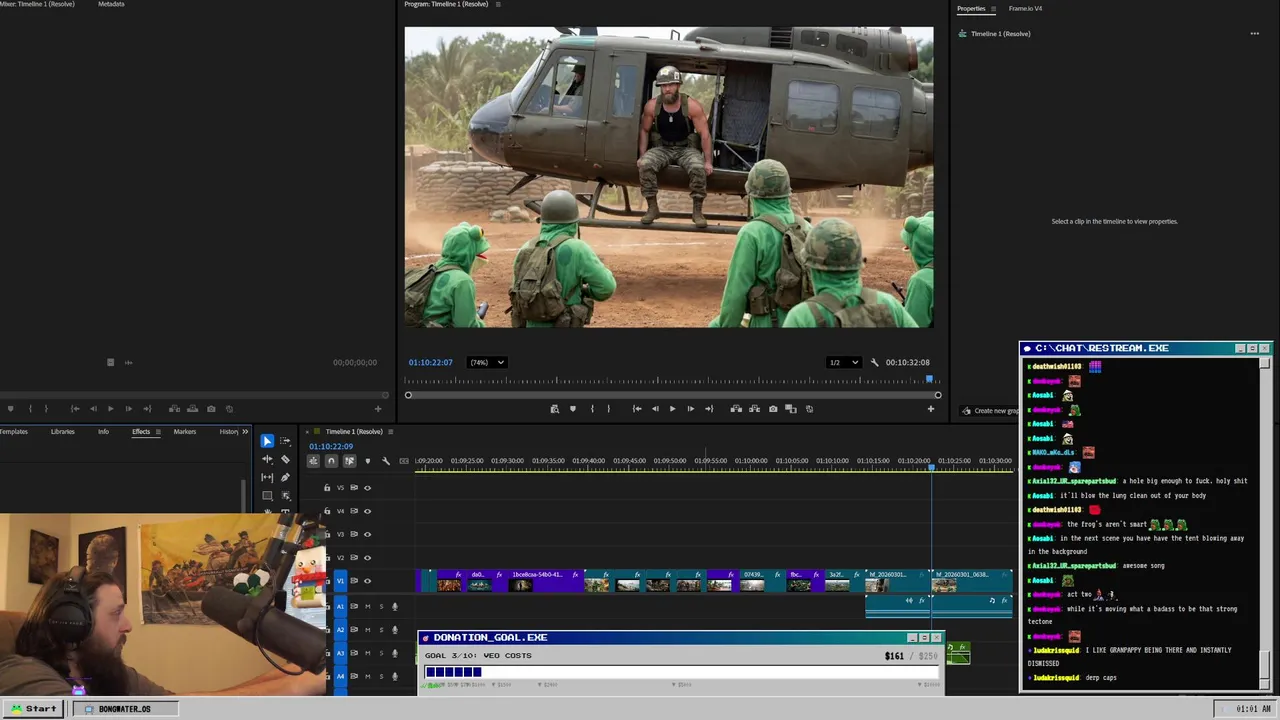1280x720 pixels.
Task: Switch to the Properties tab
Action: pos(971,8)
